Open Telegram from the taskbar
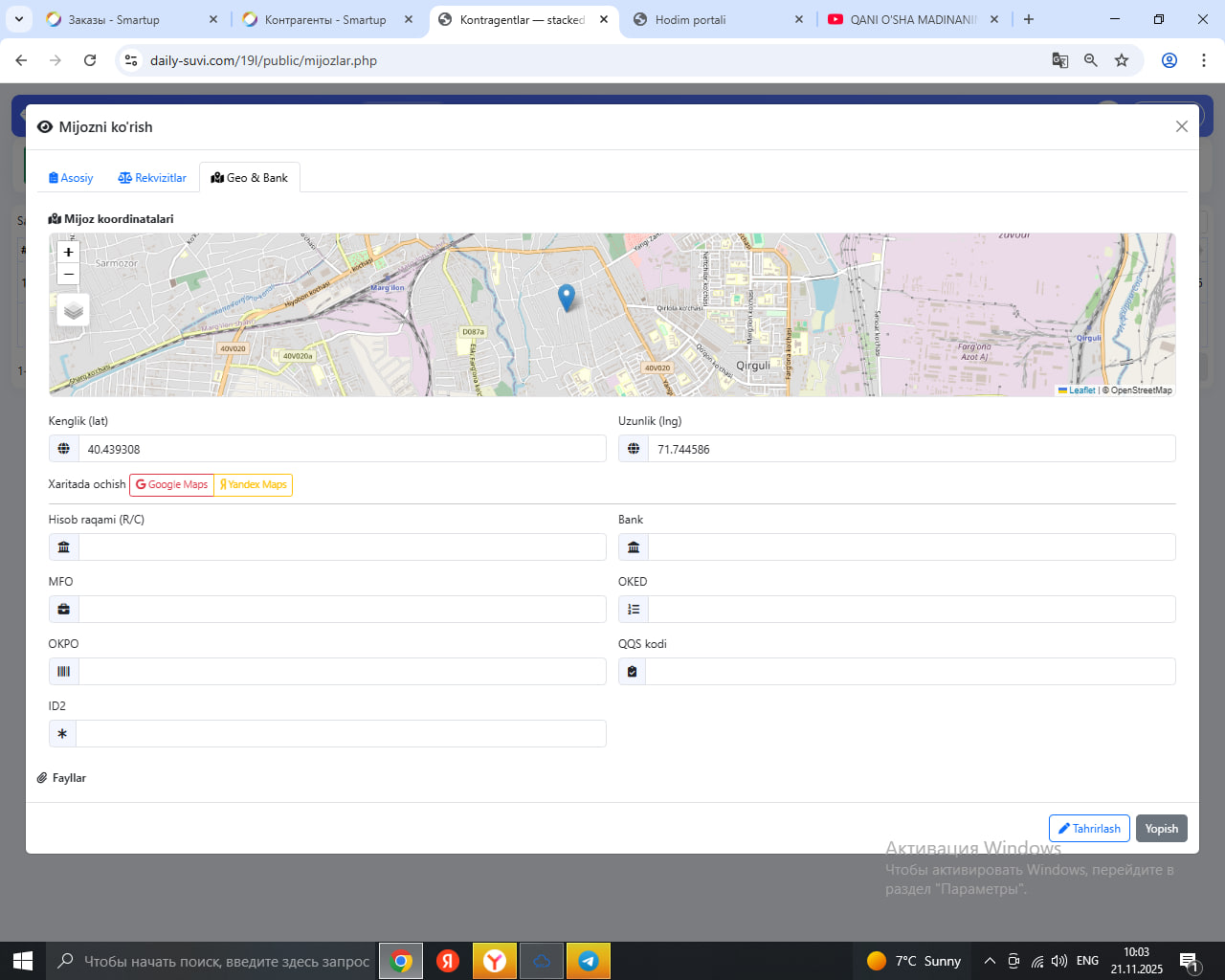Screen dimensions: 1225x980 [x=589, y=961]
